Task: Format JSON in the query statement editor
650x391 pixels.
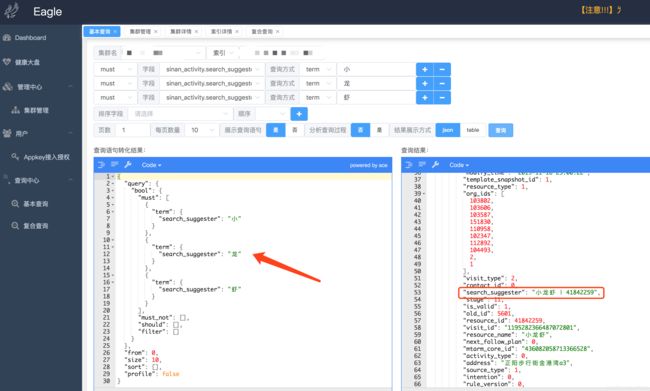Action: (x=101, y=165)
